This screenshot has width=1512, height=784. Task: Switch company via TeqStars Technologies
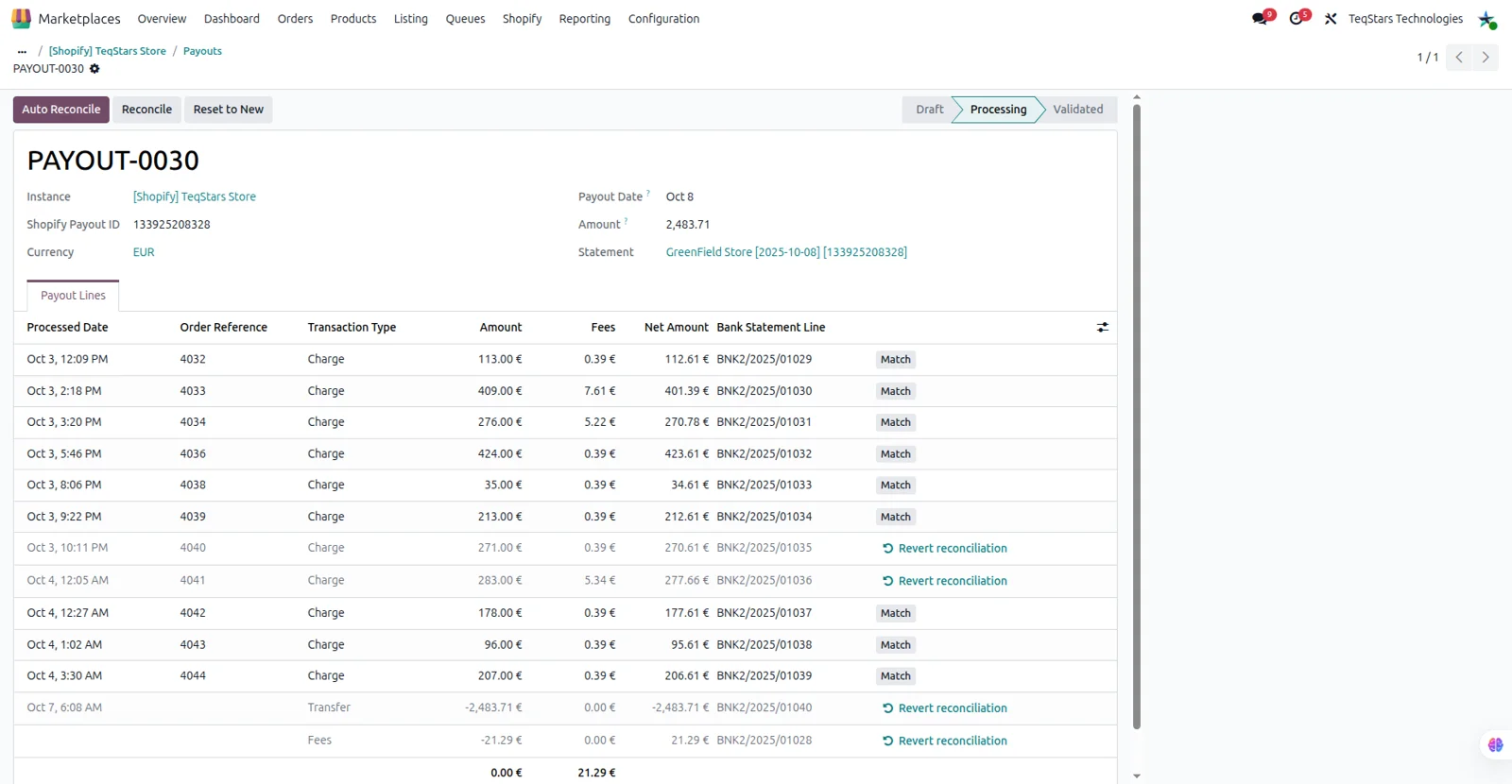click(x=1405, y=19)
